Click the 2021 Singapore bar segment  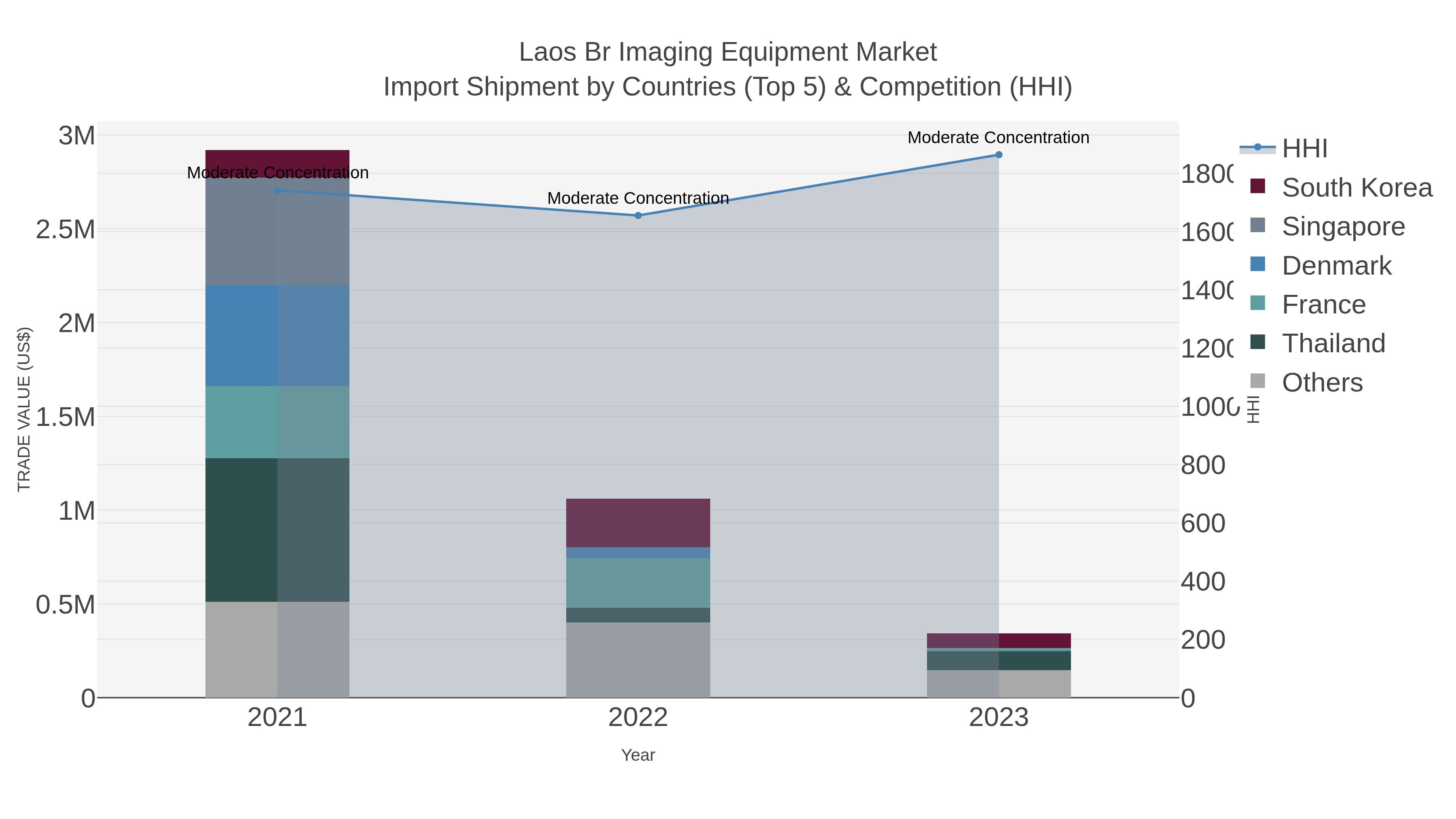point(277,232)
